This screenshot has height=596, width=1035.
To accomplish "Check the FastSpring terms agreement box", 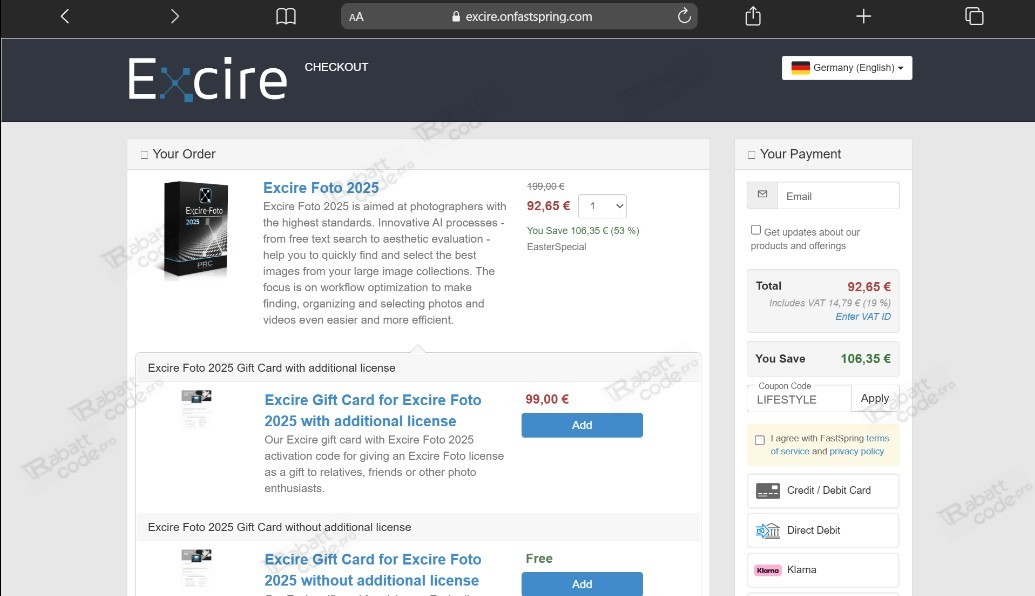I will pos(760,440).
